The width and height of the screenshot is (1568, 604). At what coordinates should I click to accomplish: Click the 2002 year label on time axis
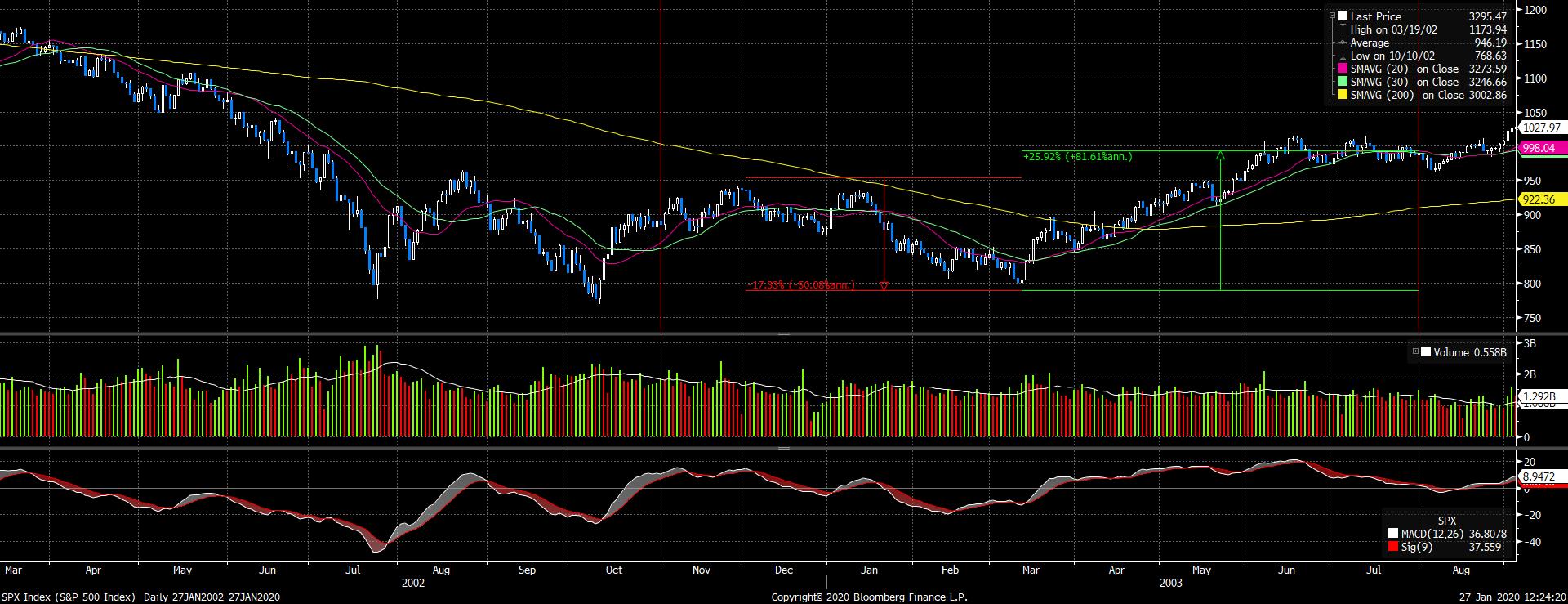click(x=413, y=583)
